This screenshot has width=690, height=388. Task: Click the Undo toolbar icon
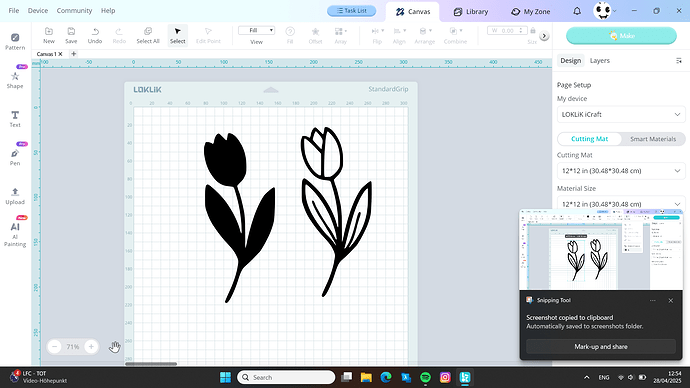tap(95, 35)
